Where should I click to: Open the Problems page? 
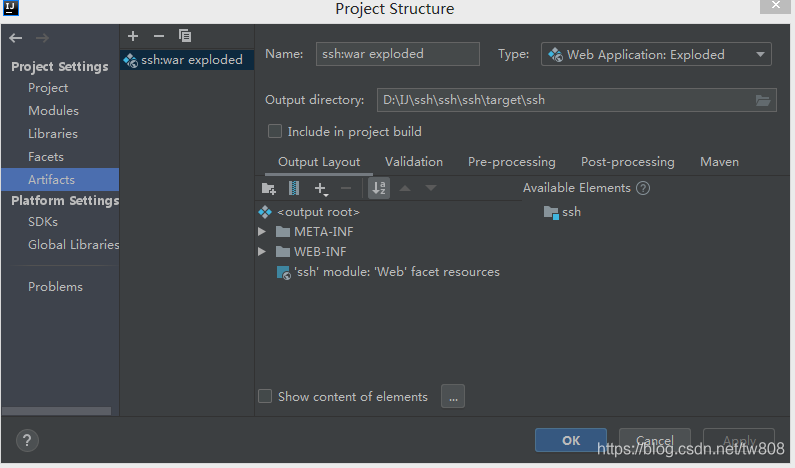(55, 287)
